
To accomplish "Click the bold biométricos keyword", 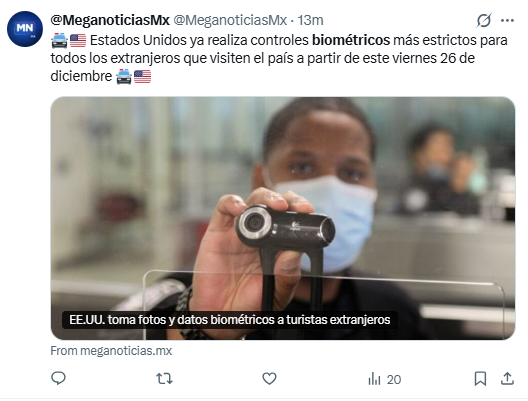I will (351, 40).
